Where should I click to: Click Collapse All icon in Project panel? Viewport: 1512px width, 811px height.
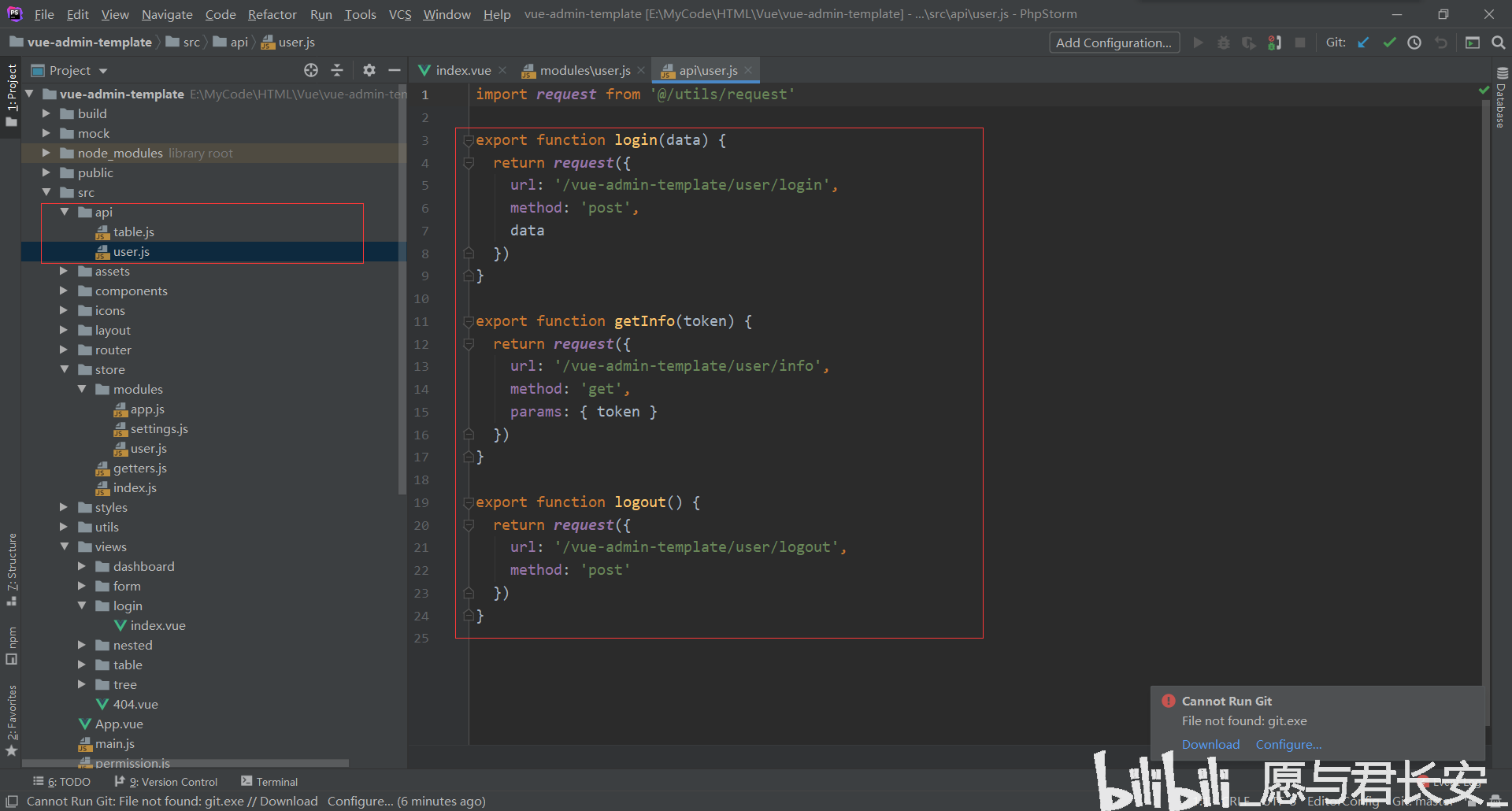337,70
